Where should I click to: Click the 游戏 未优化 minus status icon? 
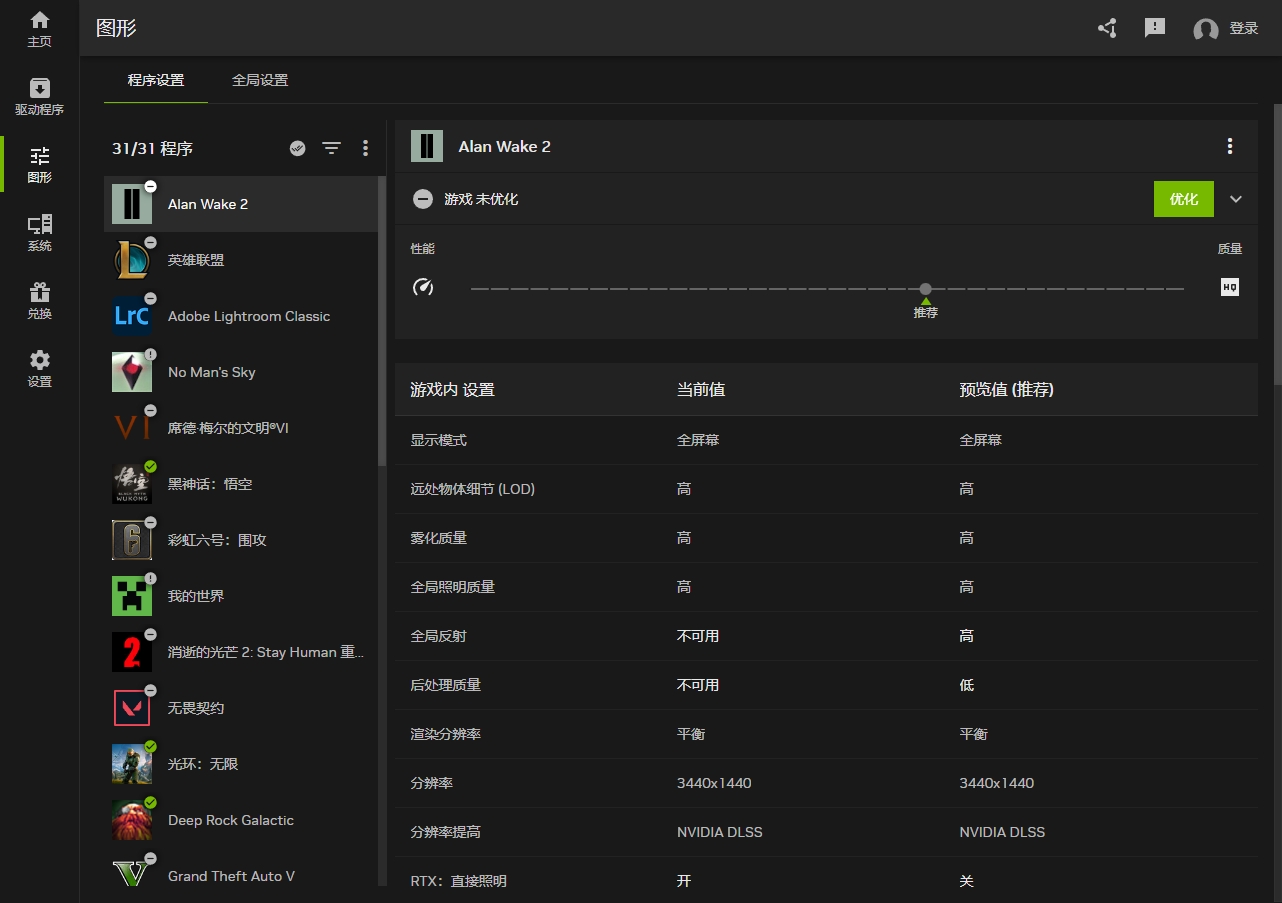coord(423,199)
